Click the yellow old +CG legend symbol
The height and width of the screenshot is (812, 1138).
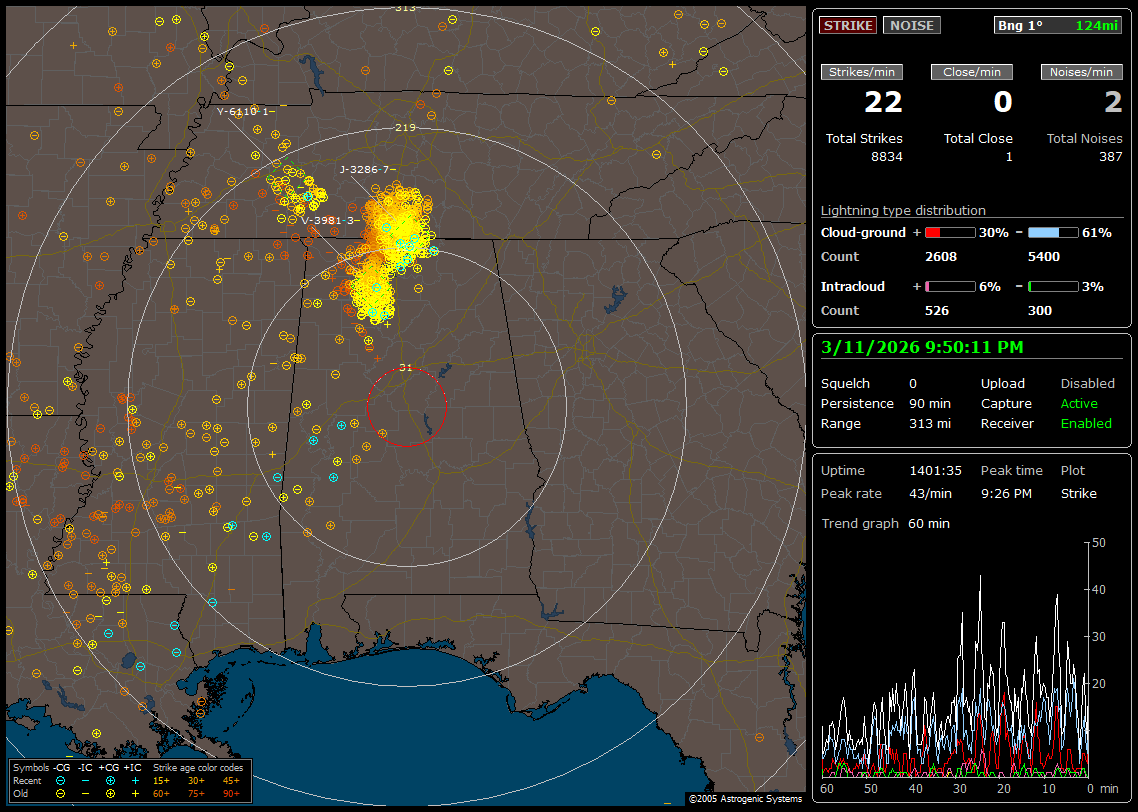pyautogui.click(x=110, y=792)
